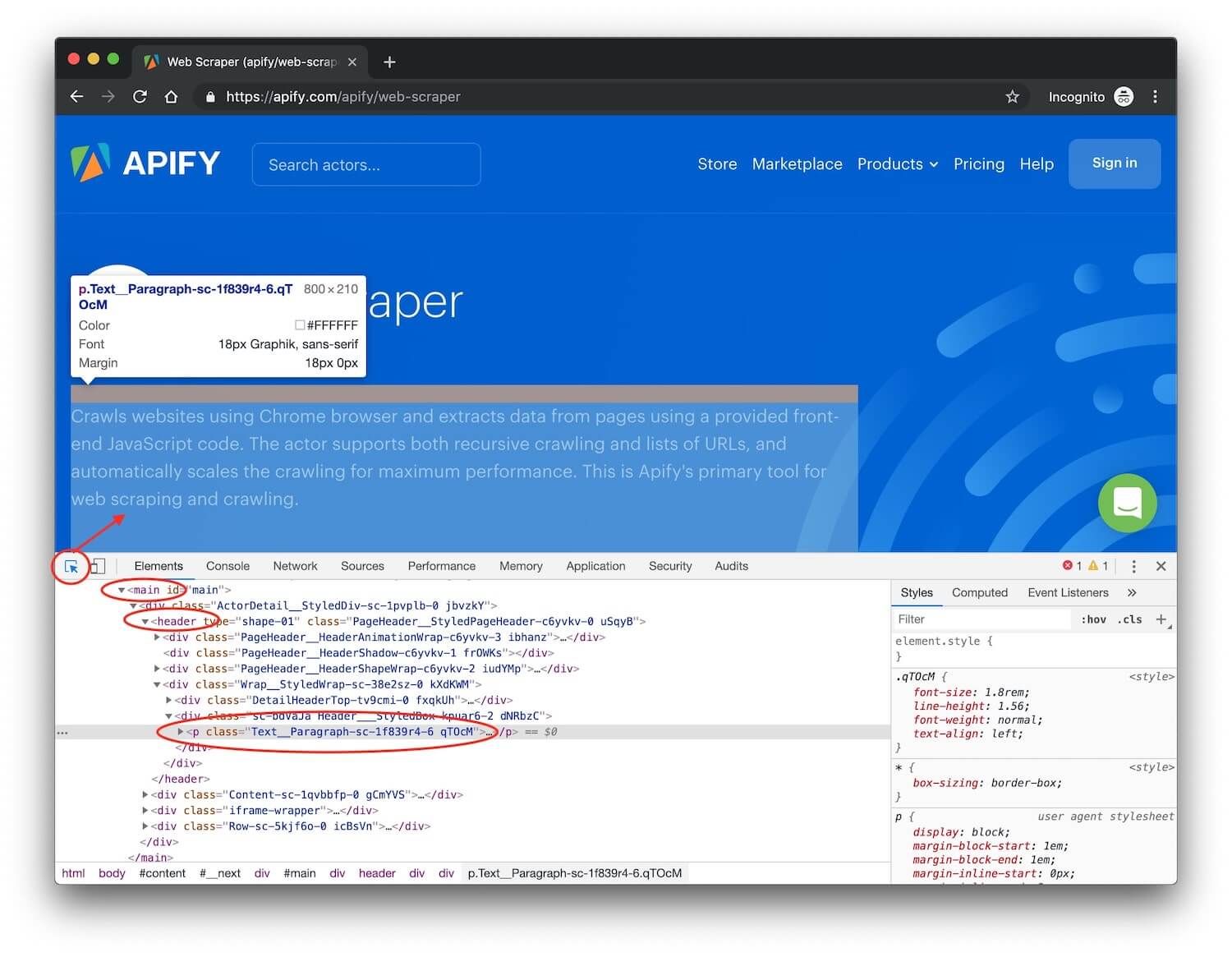Collapse the Wrap__StyledWrap div

coord(157,684)
